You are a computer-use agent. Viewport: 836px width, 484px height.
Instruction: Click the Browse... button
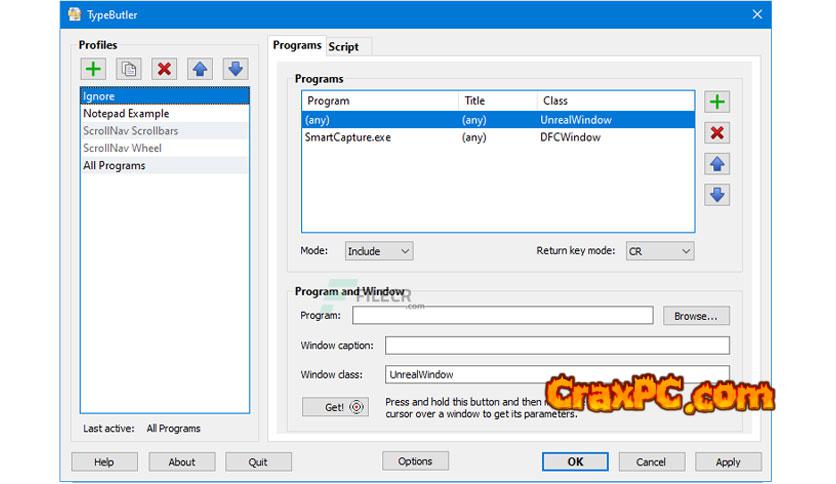696,316
